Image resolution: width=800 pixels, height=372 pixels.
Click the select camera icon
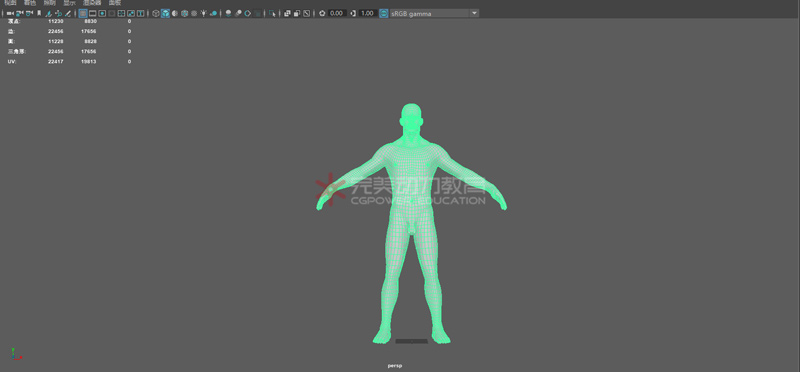10,13
